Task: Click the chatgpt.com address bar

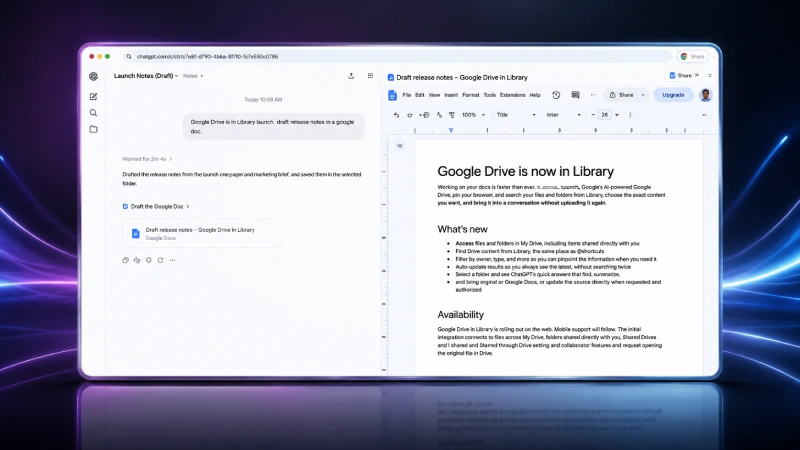Action: point(398,57)
